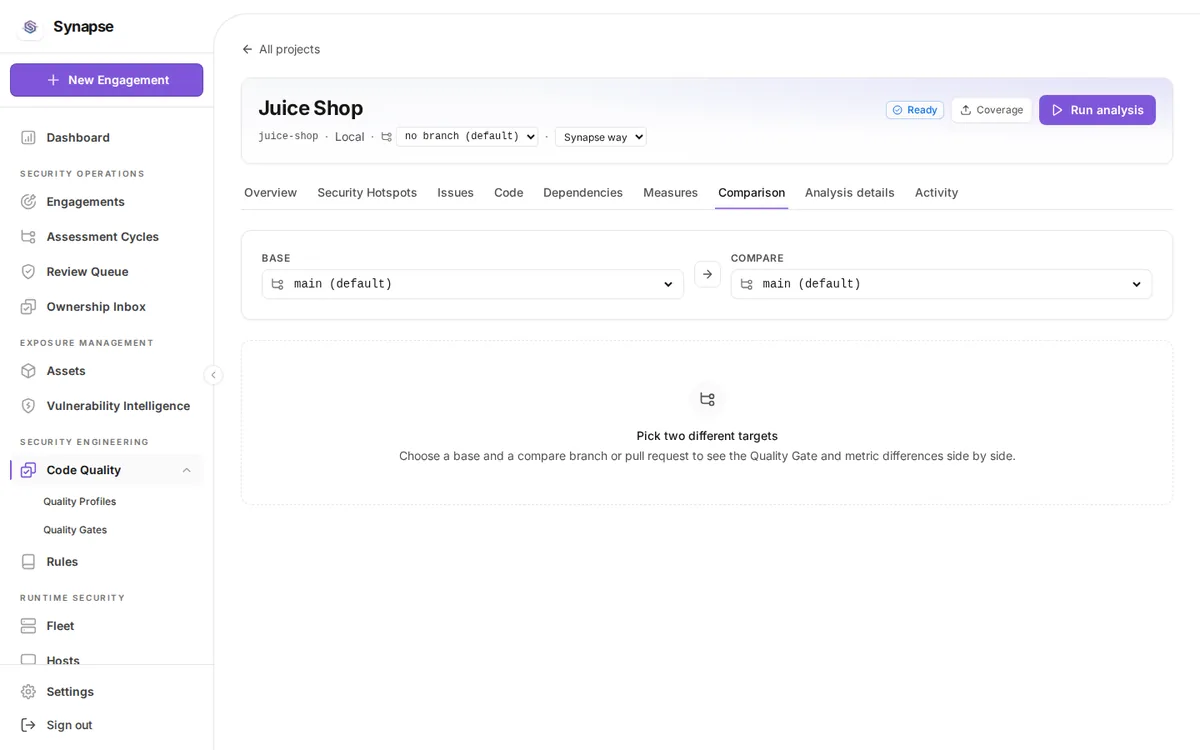This screenshot has width=1200, height=750.
Task: Click the Coverage button
Action: [x=991, y=110]
